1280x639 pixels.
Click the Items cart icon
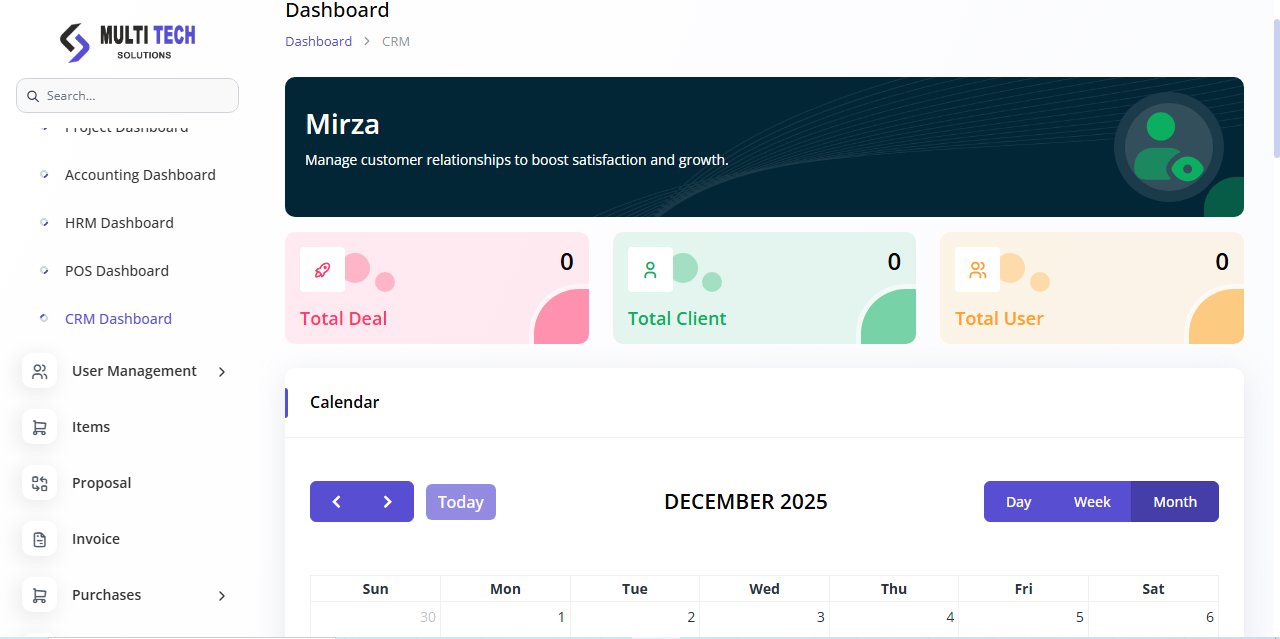pyautogui.click(x=39, y=427)
